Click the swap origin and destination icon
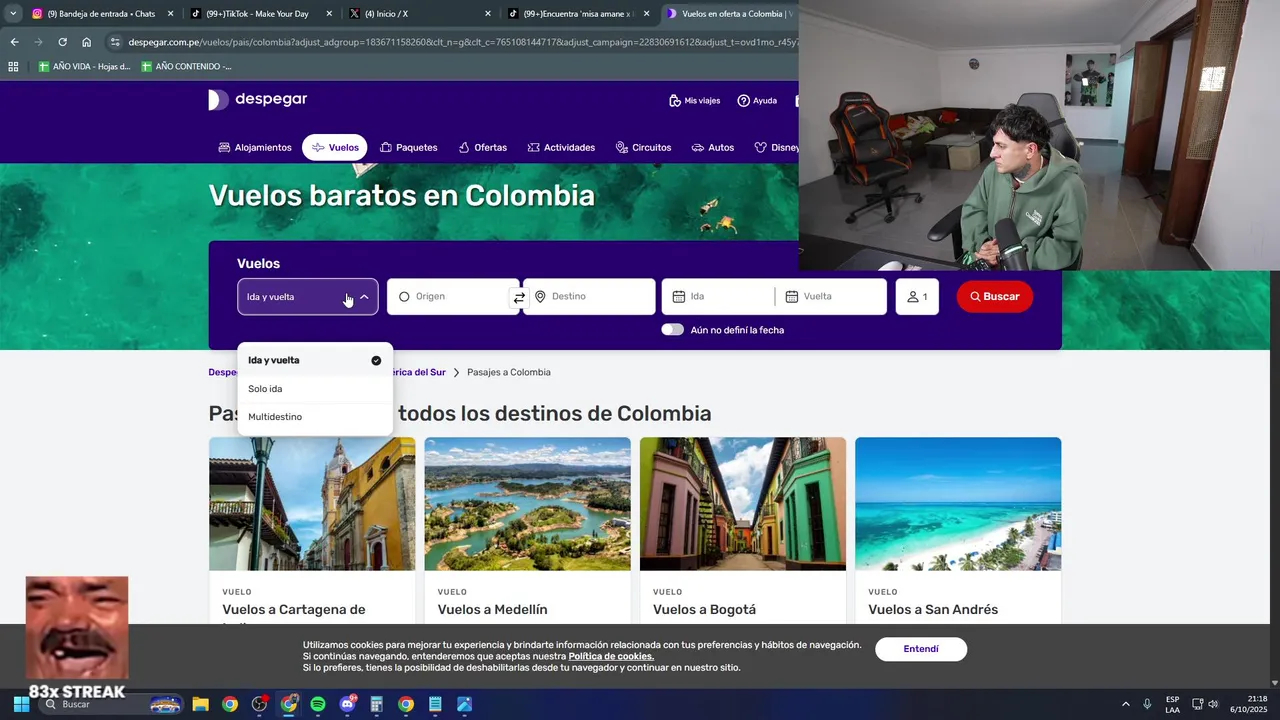The image size is (1280, 720). (519, 297)
